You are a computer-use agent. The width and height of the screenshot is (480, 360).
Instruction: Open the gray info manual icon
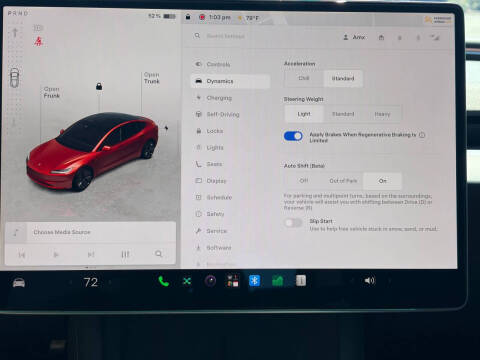tap(301, 281)
